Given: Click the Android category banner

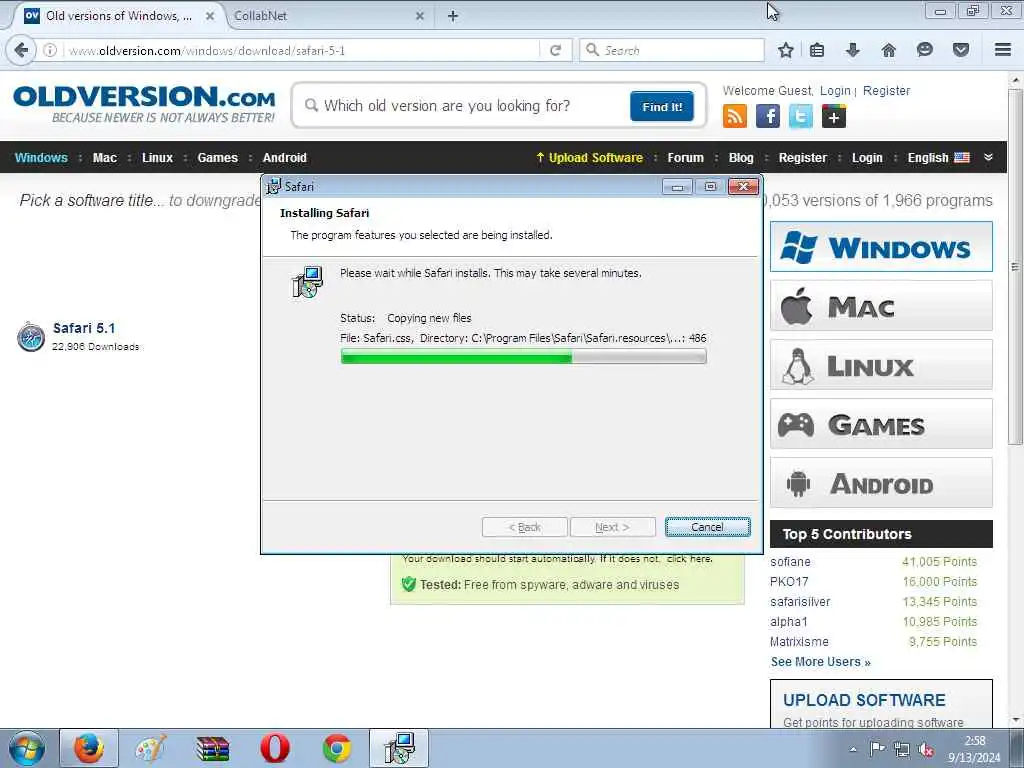Looking at the screenshot, I should (881, 483).
